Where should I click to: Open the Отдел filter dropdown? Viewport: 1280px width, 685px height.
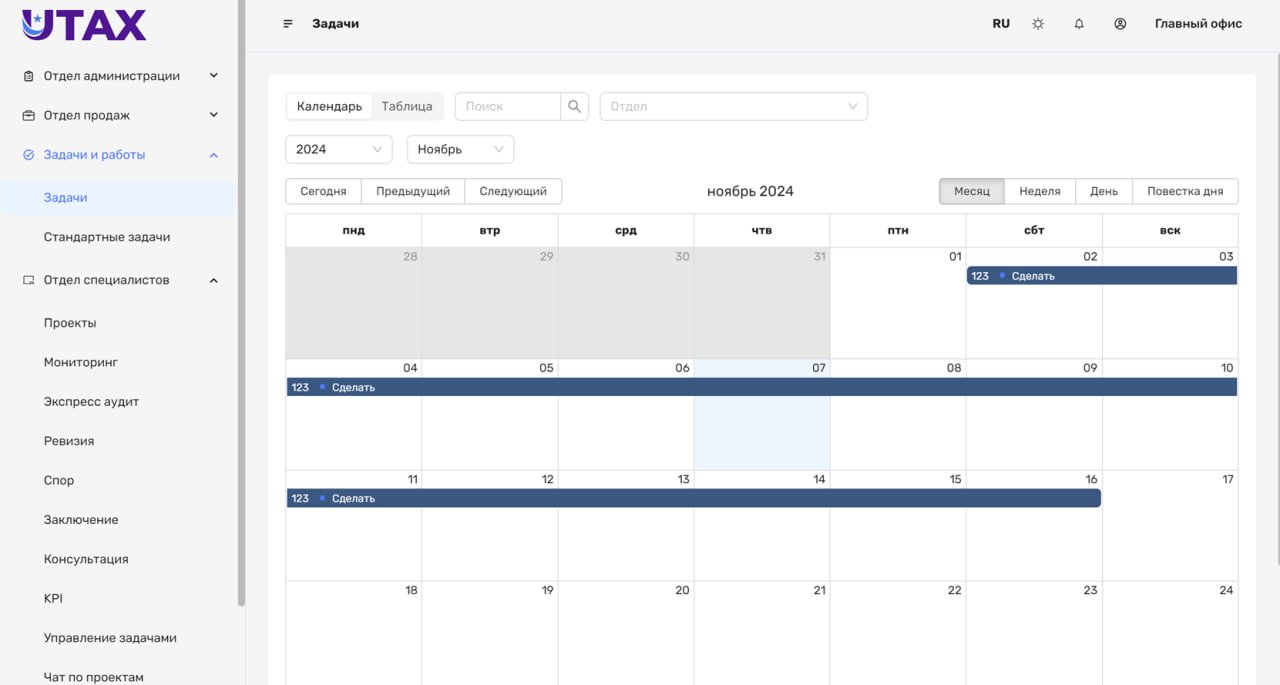pos(733,106)
